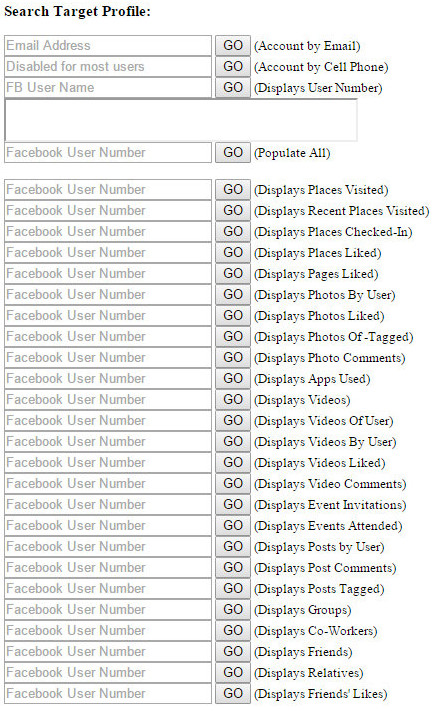Screen dimensions: 442x711
Task: Focus the Events Attended user number field
Action: (108, 526)
